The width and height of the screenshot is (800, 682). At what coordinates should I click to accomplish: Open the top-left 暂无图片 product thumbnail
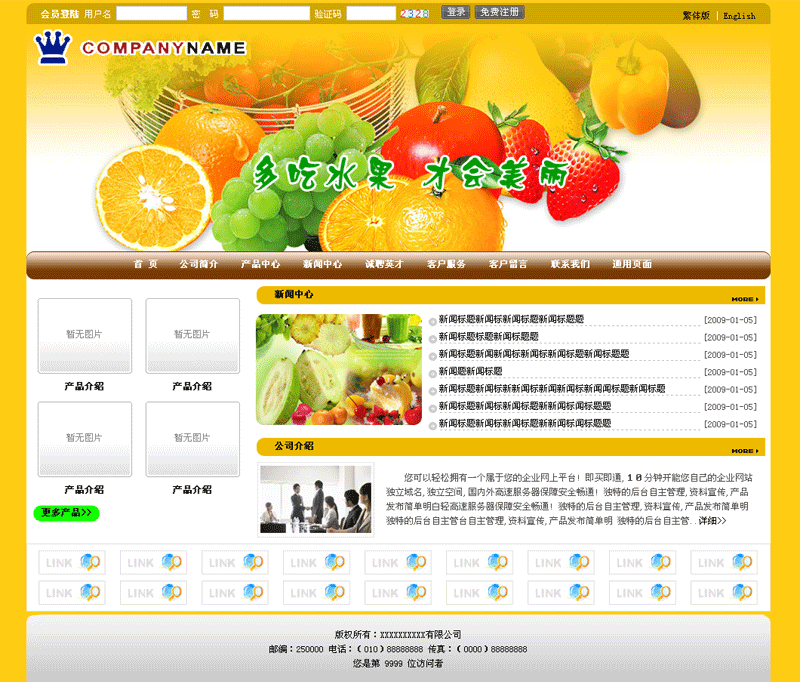85,335
